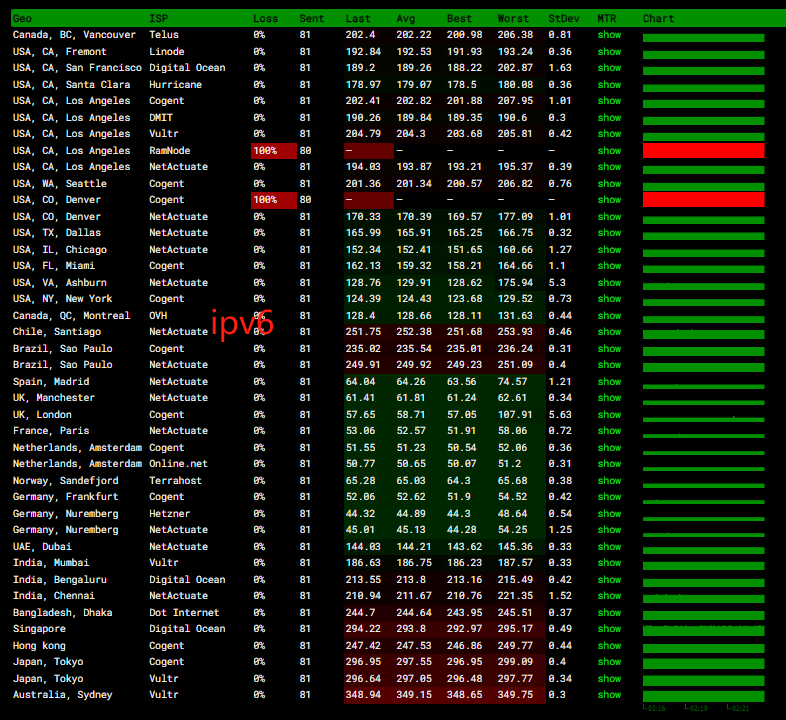Click the chart bar for Singapore Digital Ocean

703,630
